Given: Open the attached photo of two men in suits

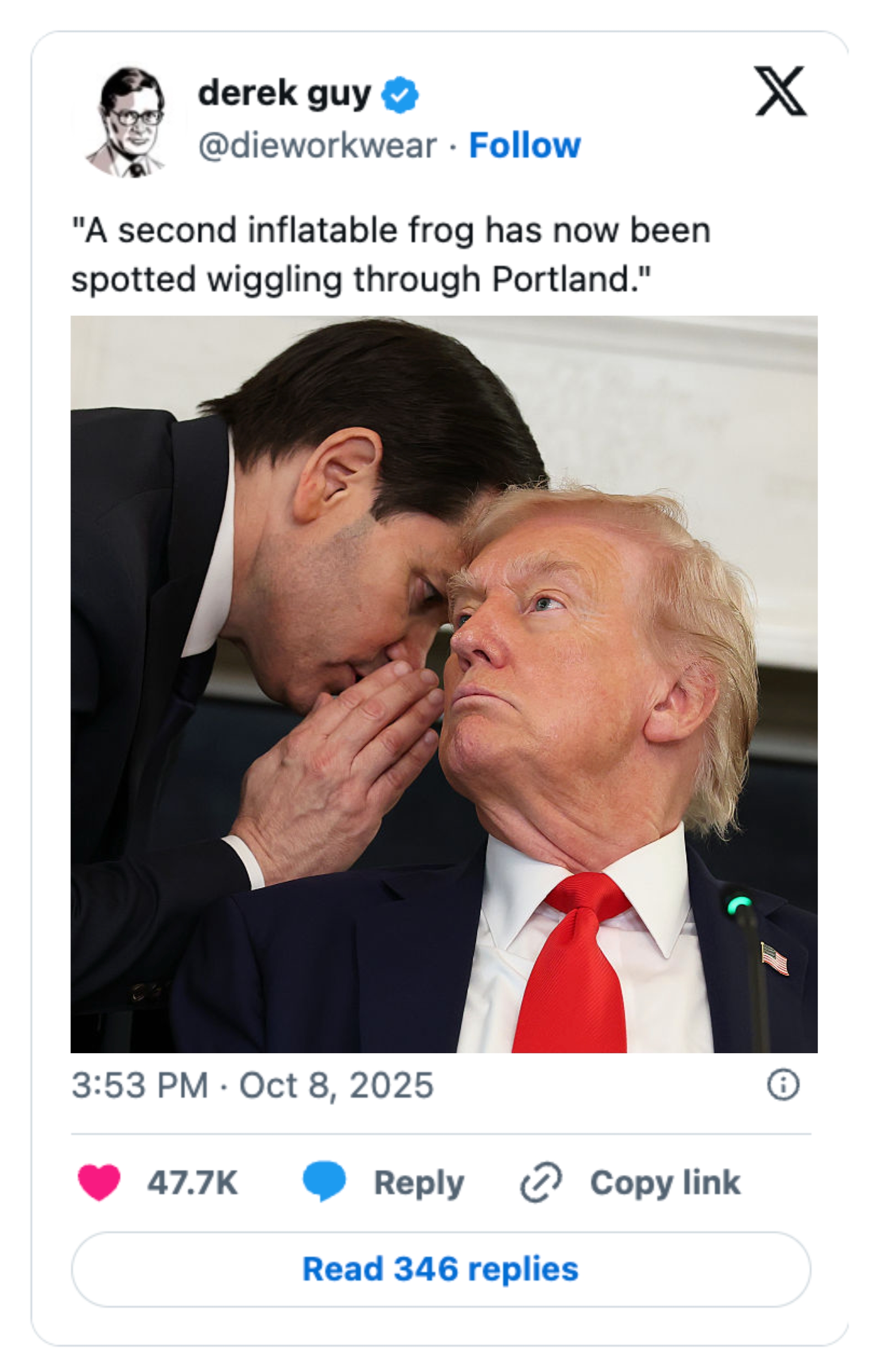Looking at the screenshot, I should pos(444,684).
